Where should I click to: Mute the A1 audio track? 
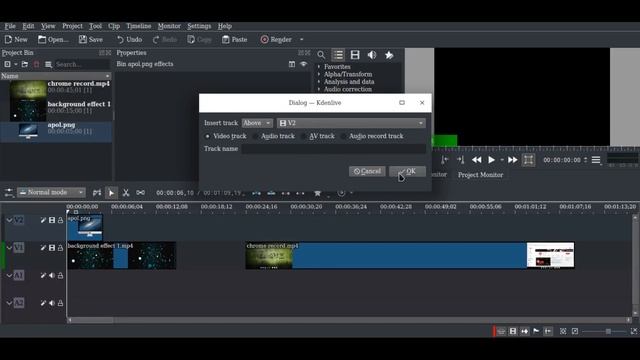point(52,276)
